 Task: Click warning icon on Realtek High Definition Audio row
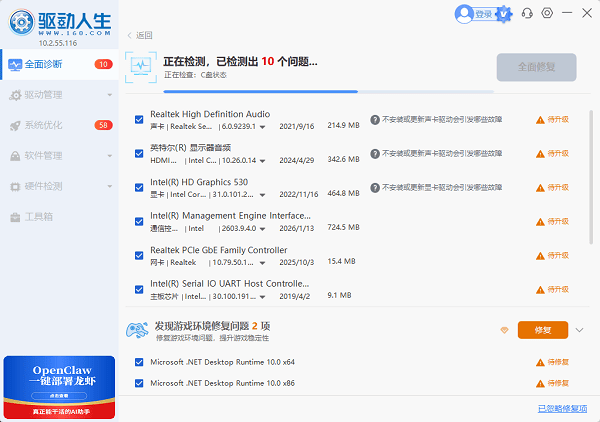coord(540,120)
